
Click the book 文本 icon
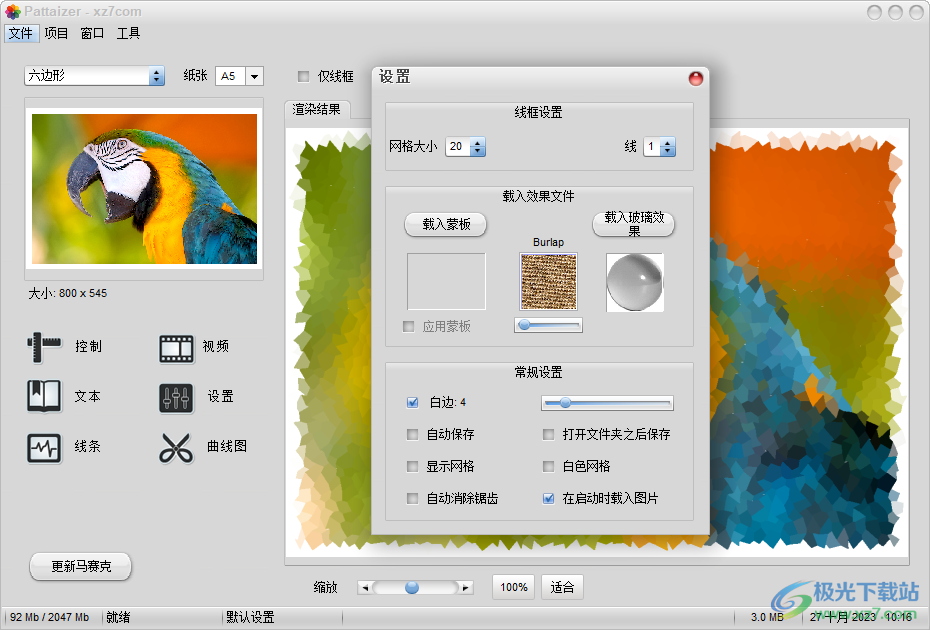coord(44,396)
